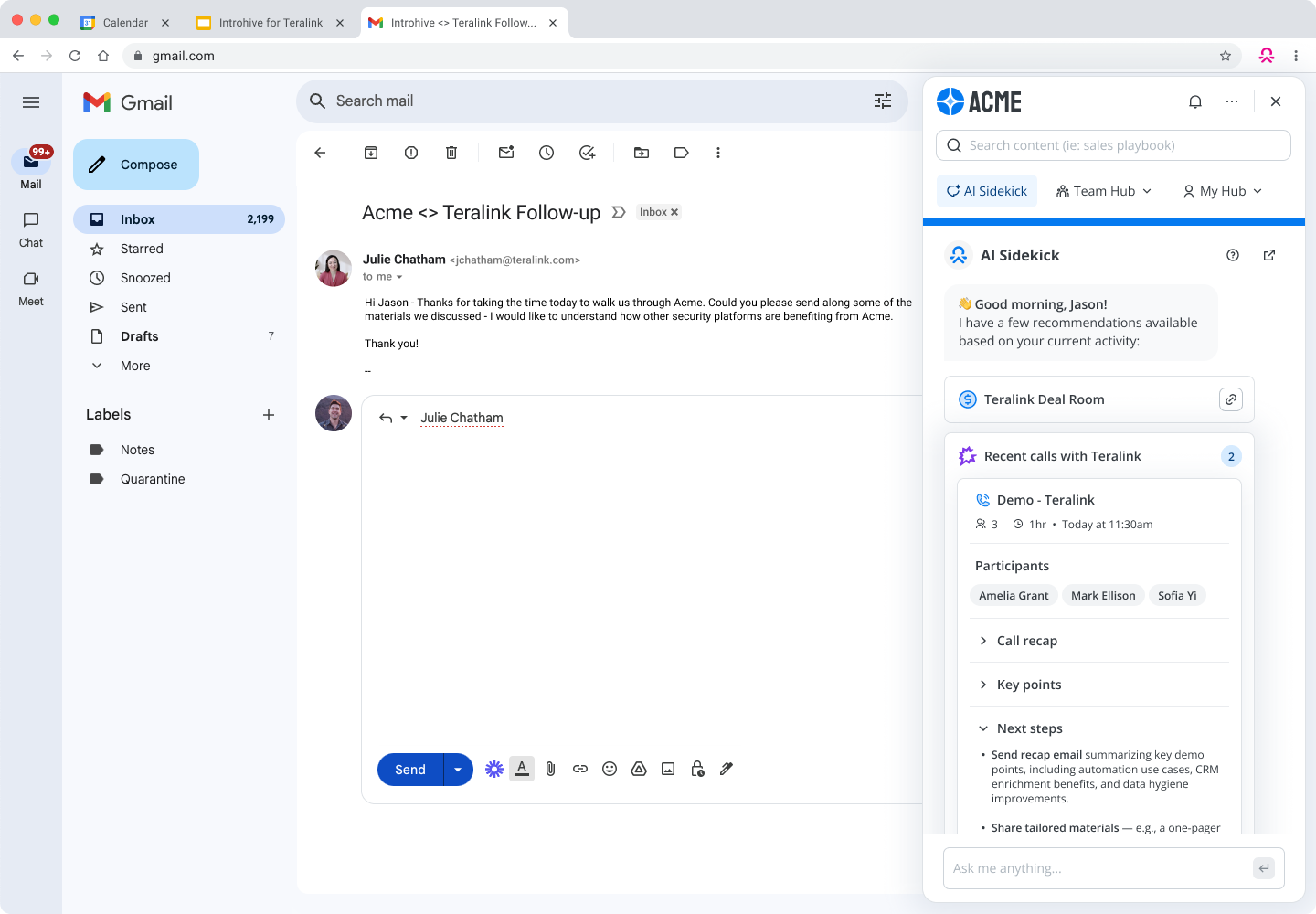
Task: Remove the Inbox label tag
Action: click(x=674, y=212)
